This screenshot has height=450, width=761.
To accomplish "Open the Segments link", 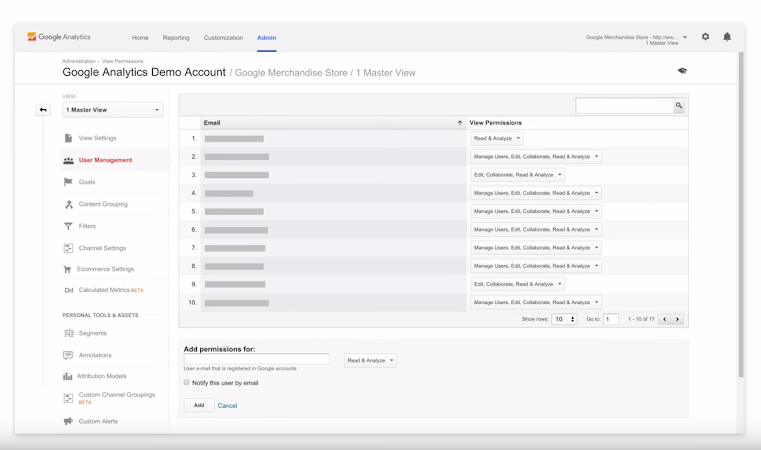I will [93, 333].
